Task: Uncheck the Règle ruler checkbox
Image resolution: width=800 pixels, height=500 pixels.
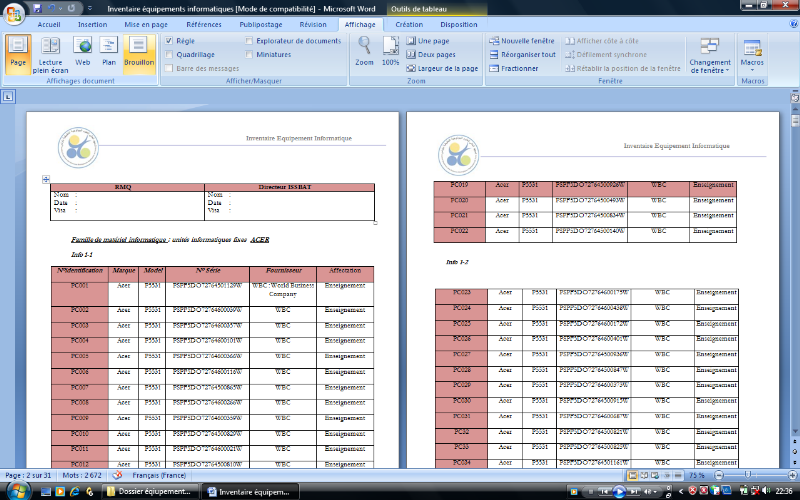Action: (x=169, y=41)
